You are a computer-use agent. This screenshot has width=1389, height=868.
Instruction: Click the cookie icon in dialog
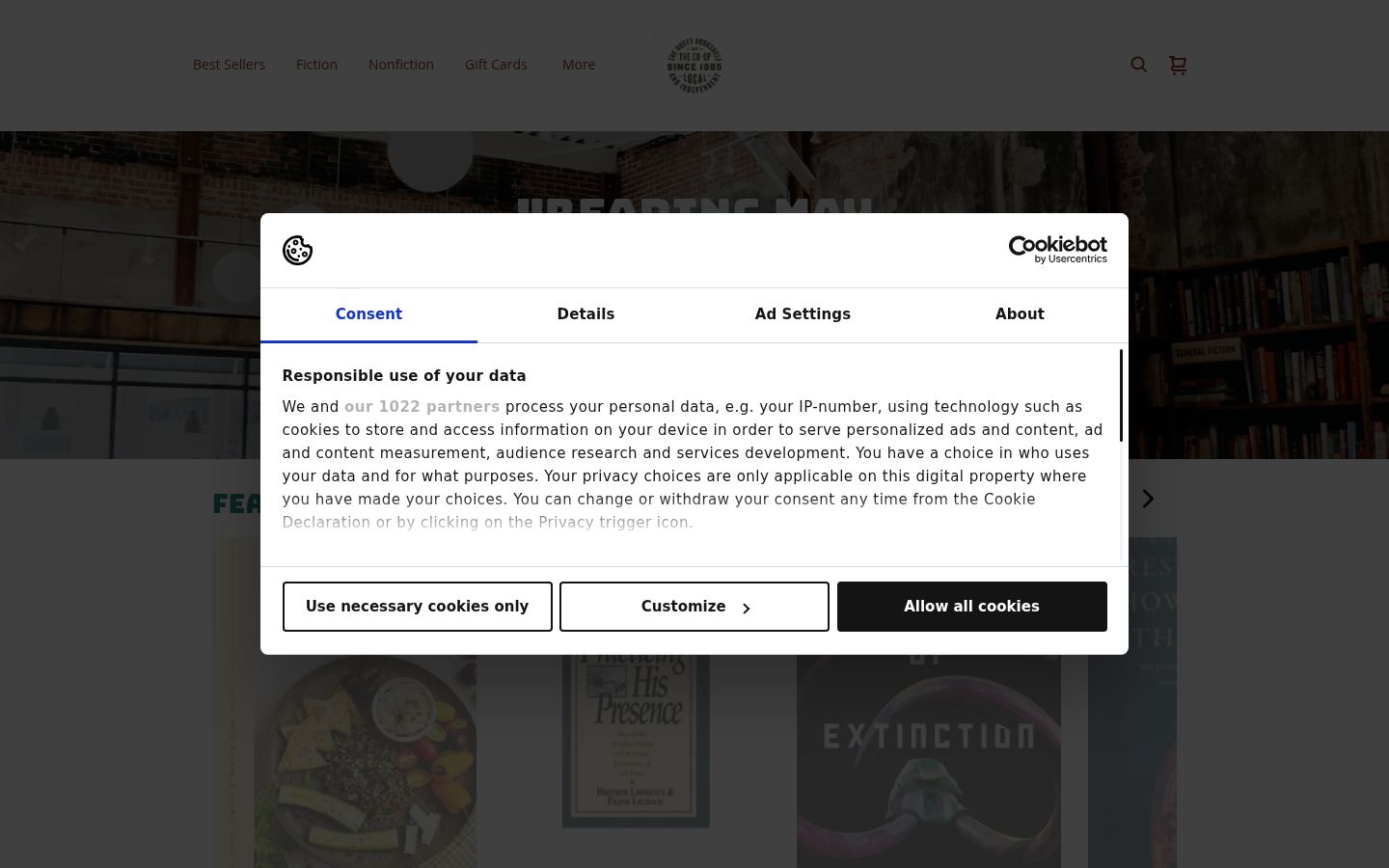coord(297,250)
